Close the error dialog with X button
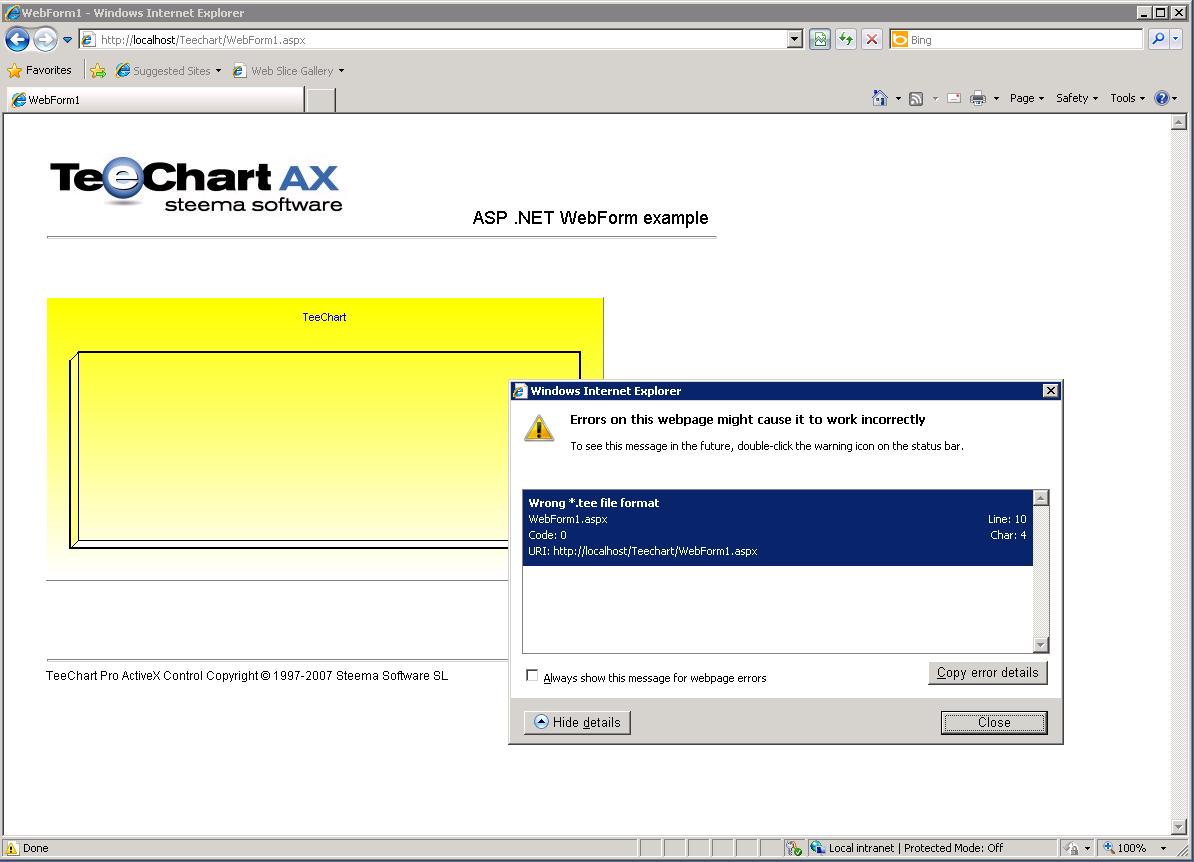Image resolution: width=1194 pixels, height=862 pixels. pos(1050,391)
